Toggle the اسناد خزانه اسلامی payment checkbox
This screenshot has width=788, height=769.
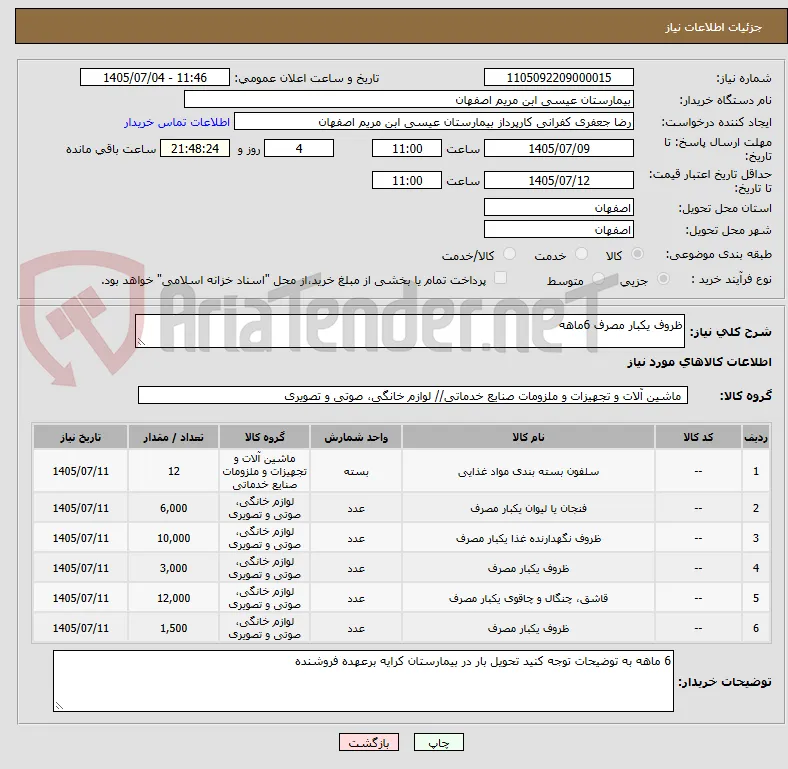point(501,278)
